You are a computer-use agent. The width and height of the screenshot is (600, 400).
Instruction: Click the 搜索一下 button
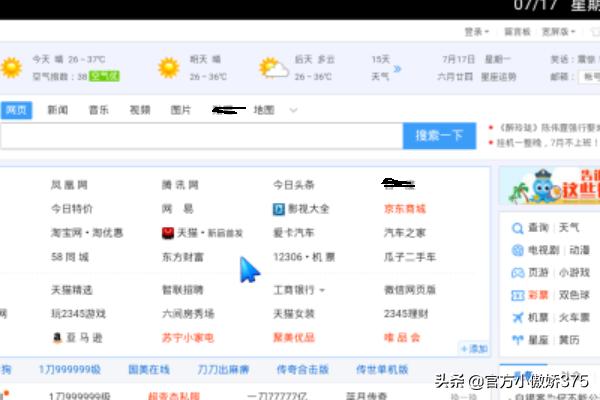[x=439, y=136]
